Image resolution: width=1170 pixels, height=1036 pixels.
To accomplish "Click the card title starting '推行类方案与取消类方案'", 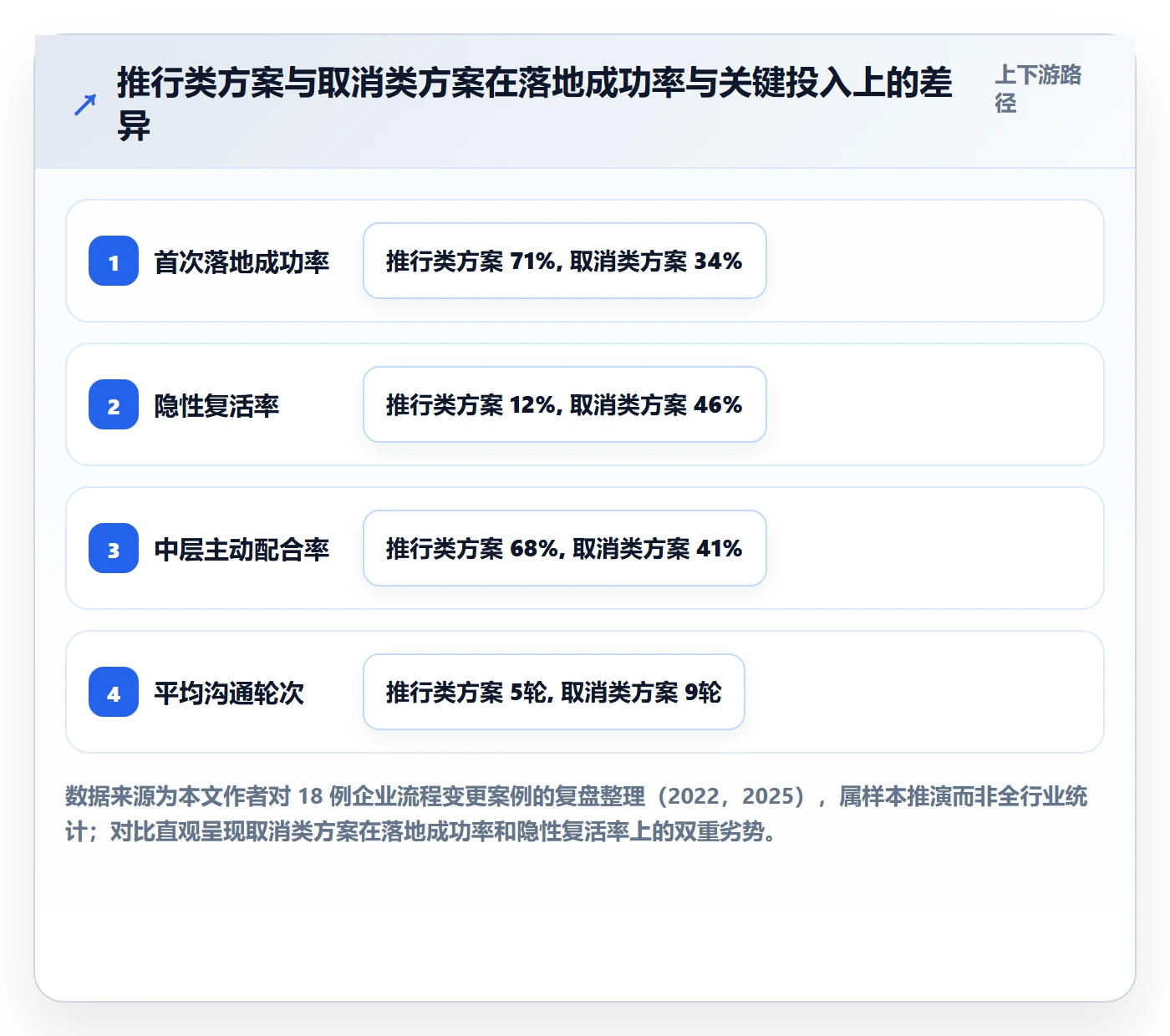I will 535,104.
